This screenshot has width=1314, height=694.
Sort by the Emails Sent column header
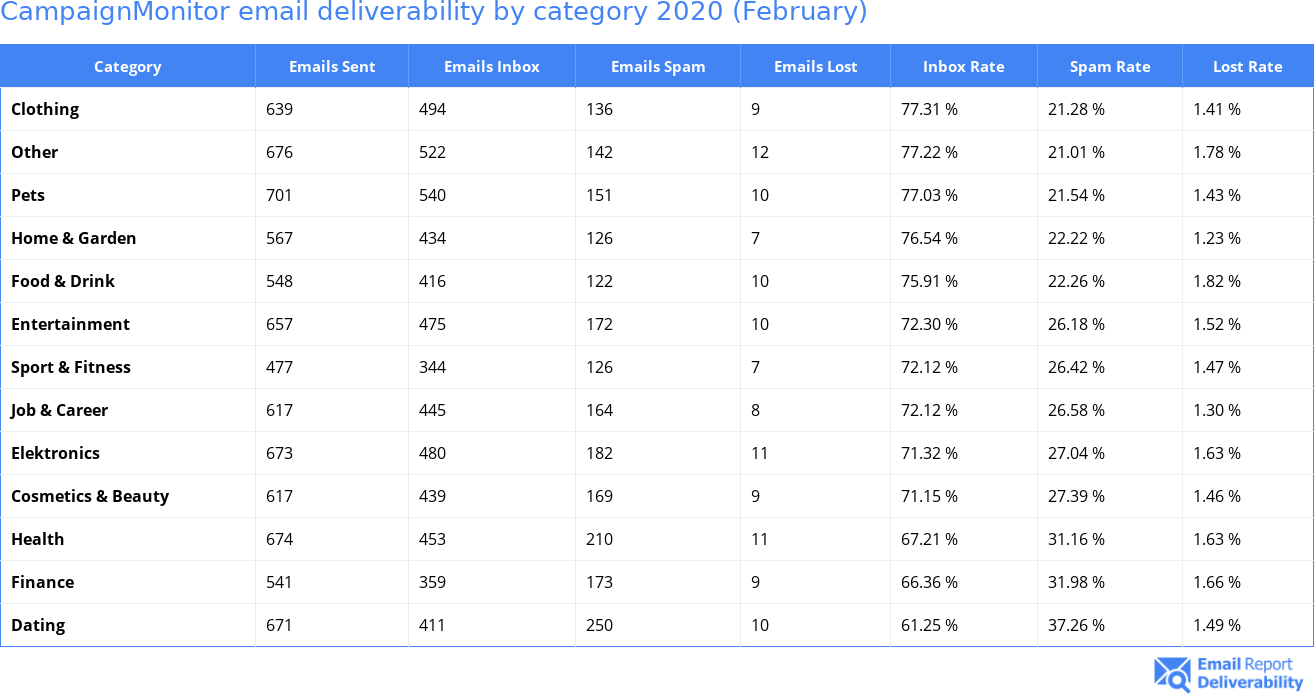coord(332,67)
